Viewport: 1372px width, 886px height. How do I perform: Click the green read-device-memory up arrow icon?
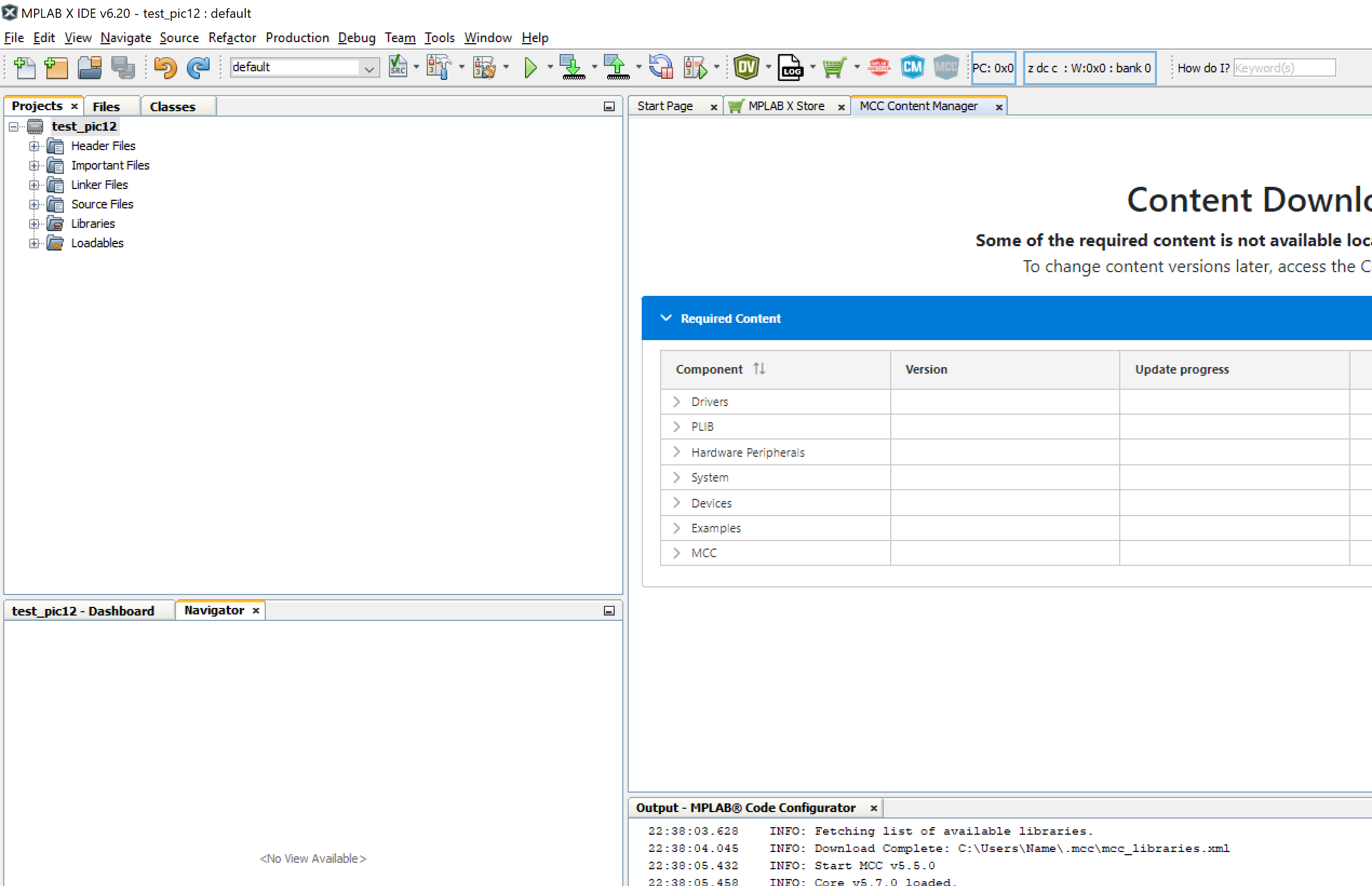(x=617, y=67)
